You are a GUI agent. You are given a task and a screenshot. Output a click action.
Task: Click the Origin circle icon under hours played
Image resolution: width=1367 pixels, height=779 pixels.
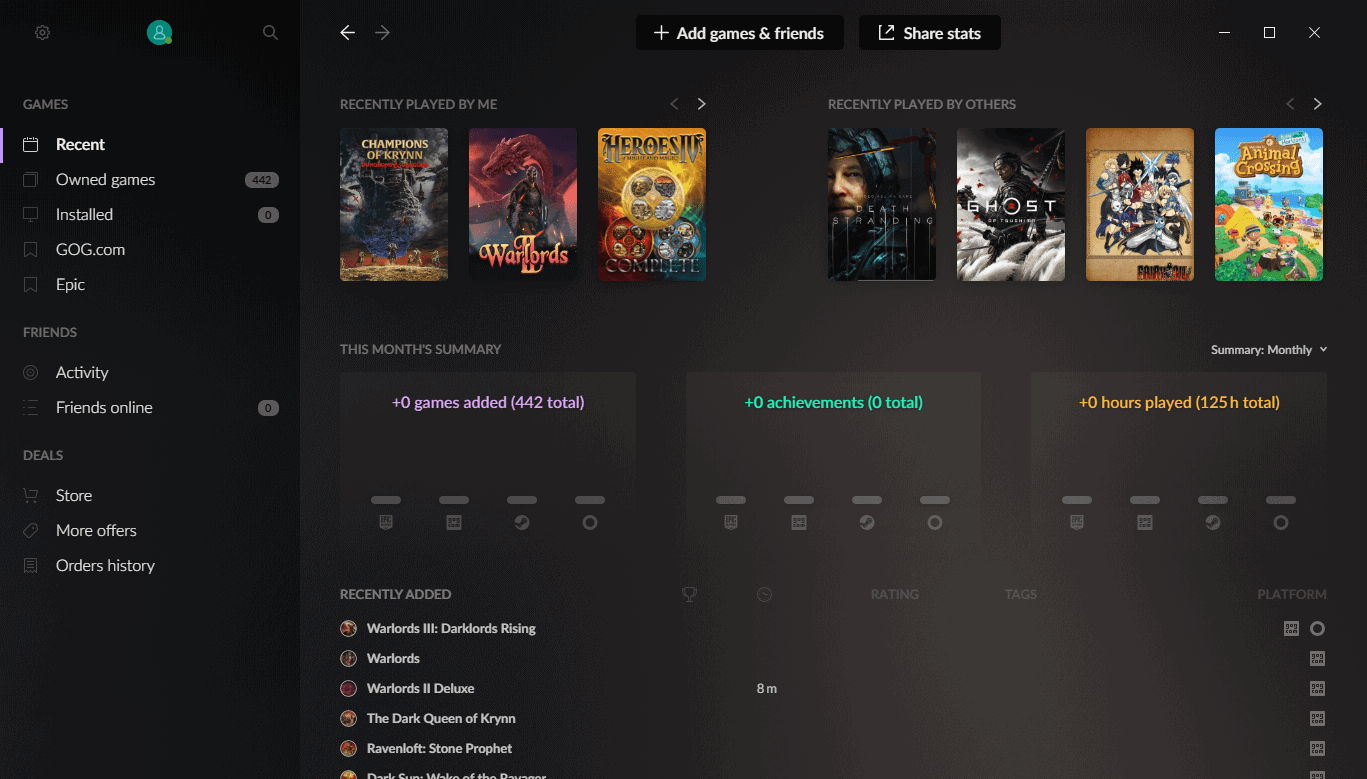click(x=1280, y=521)
